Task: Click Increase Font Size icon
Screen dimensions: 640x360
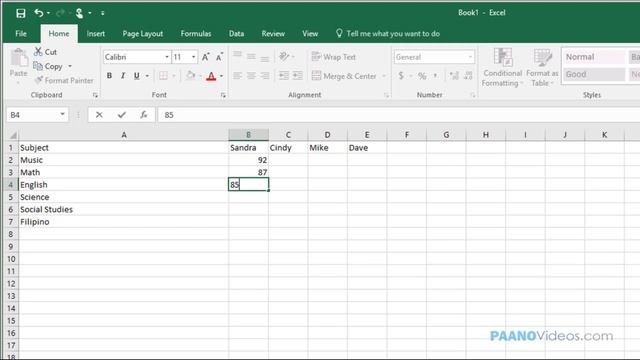Action: coord(206,57)
